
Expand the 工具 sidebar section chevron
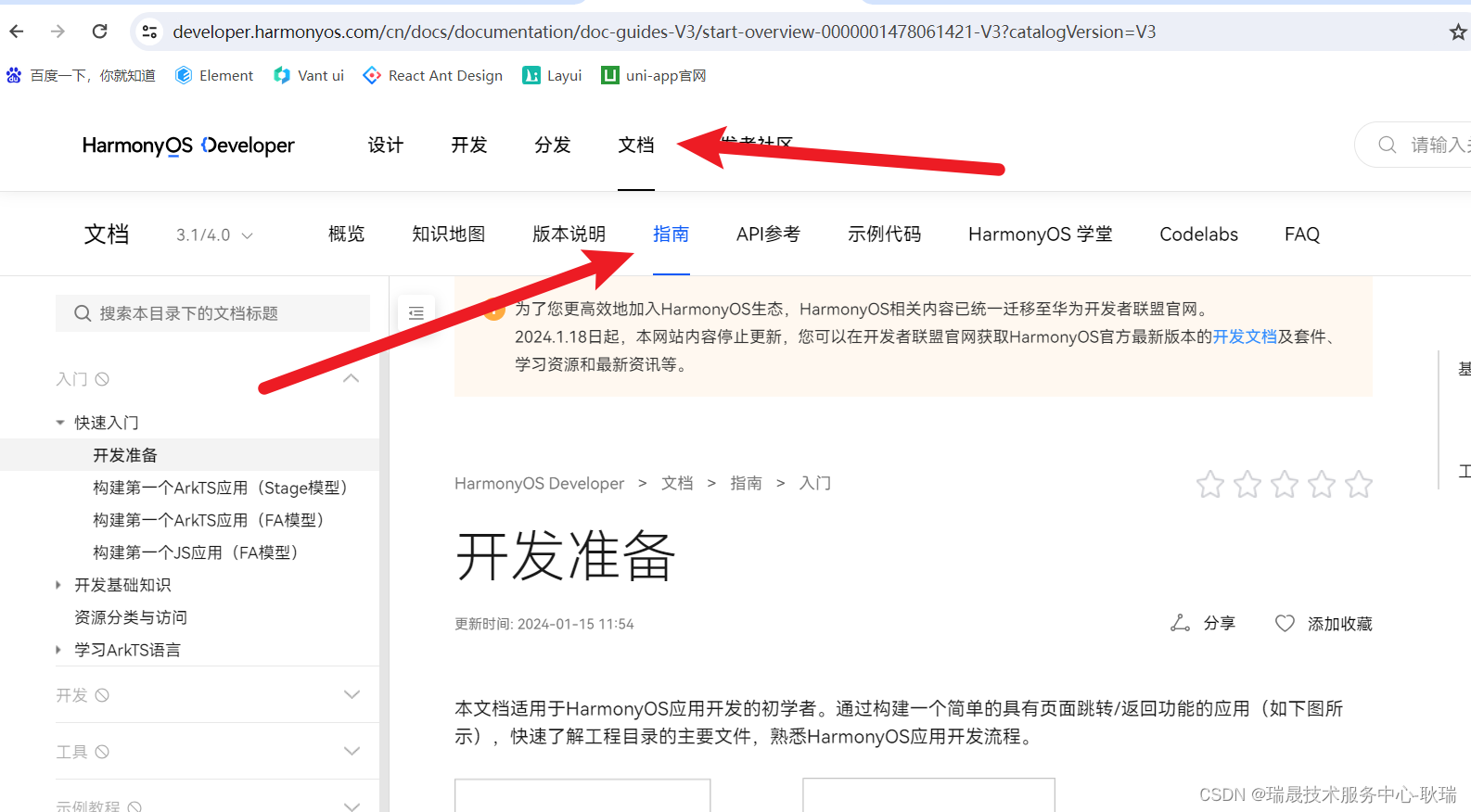352,751
